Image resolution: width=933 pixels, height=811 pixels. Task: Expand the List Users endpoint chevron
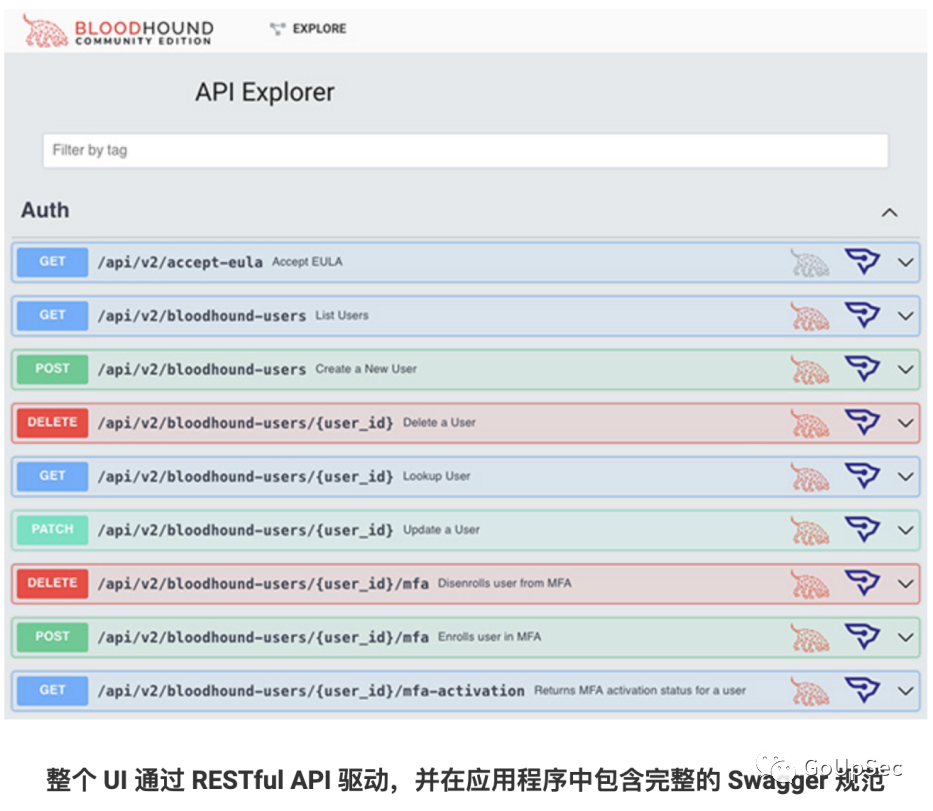click(906, 316)
